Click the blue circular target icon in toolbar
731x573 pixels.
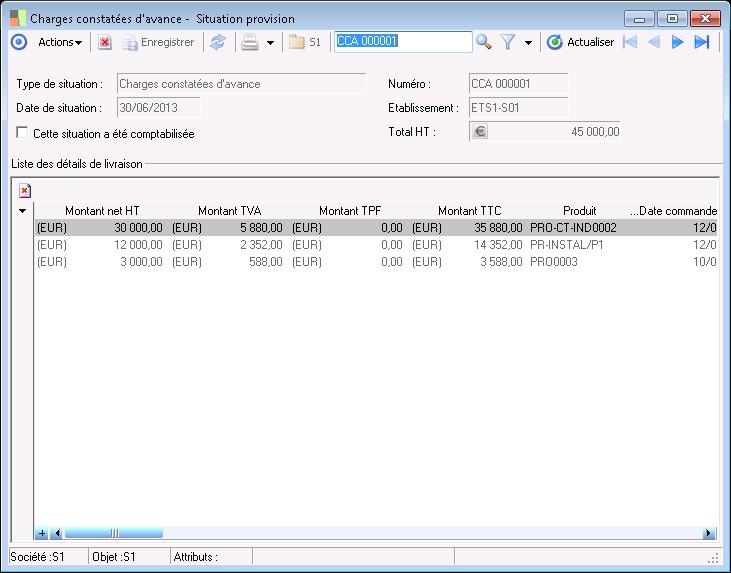(x=19, y=42)
